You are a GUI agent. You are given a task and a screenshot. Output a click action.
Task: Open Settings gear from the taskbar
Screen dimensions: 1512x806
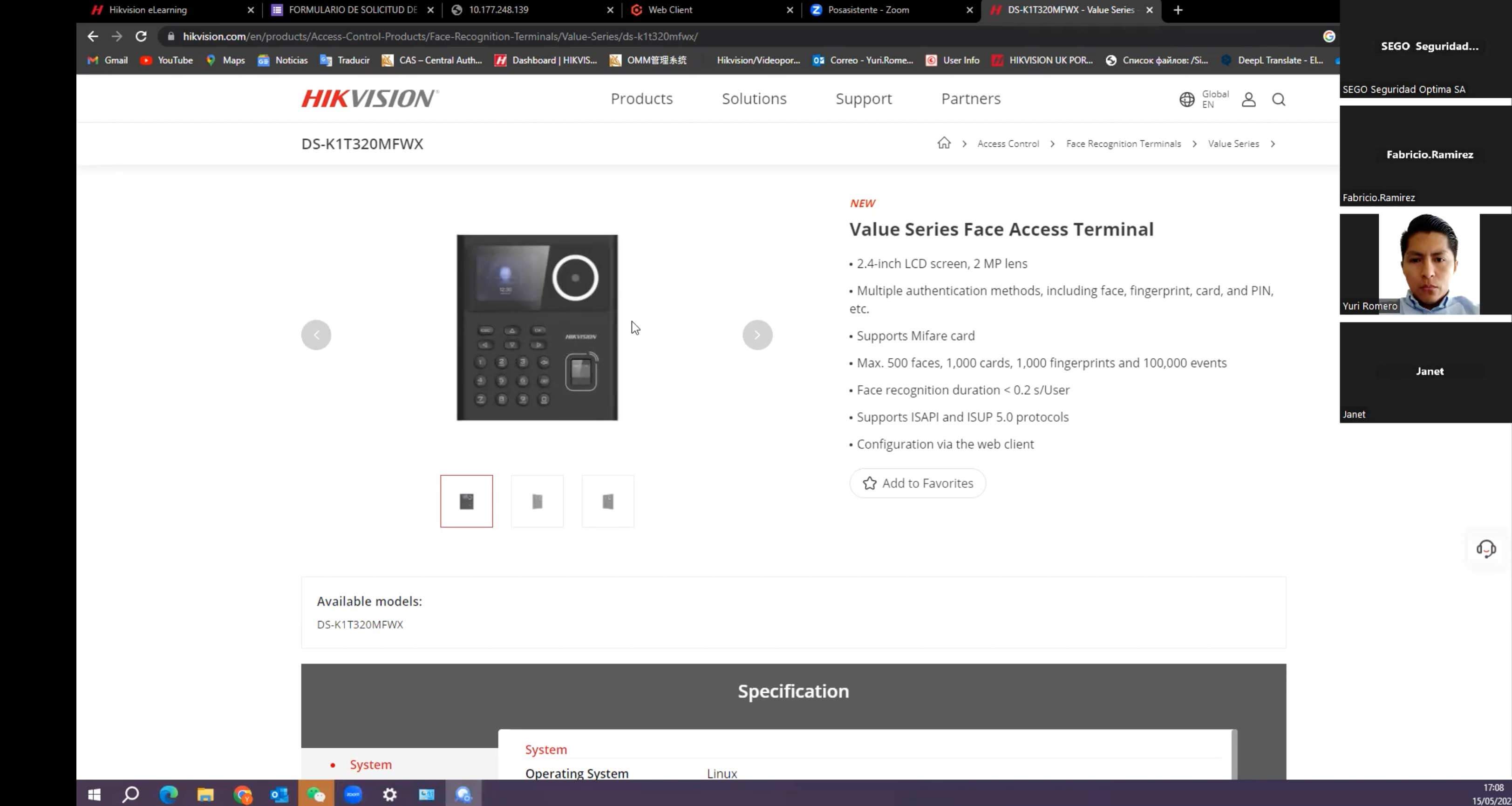(390, 794)
